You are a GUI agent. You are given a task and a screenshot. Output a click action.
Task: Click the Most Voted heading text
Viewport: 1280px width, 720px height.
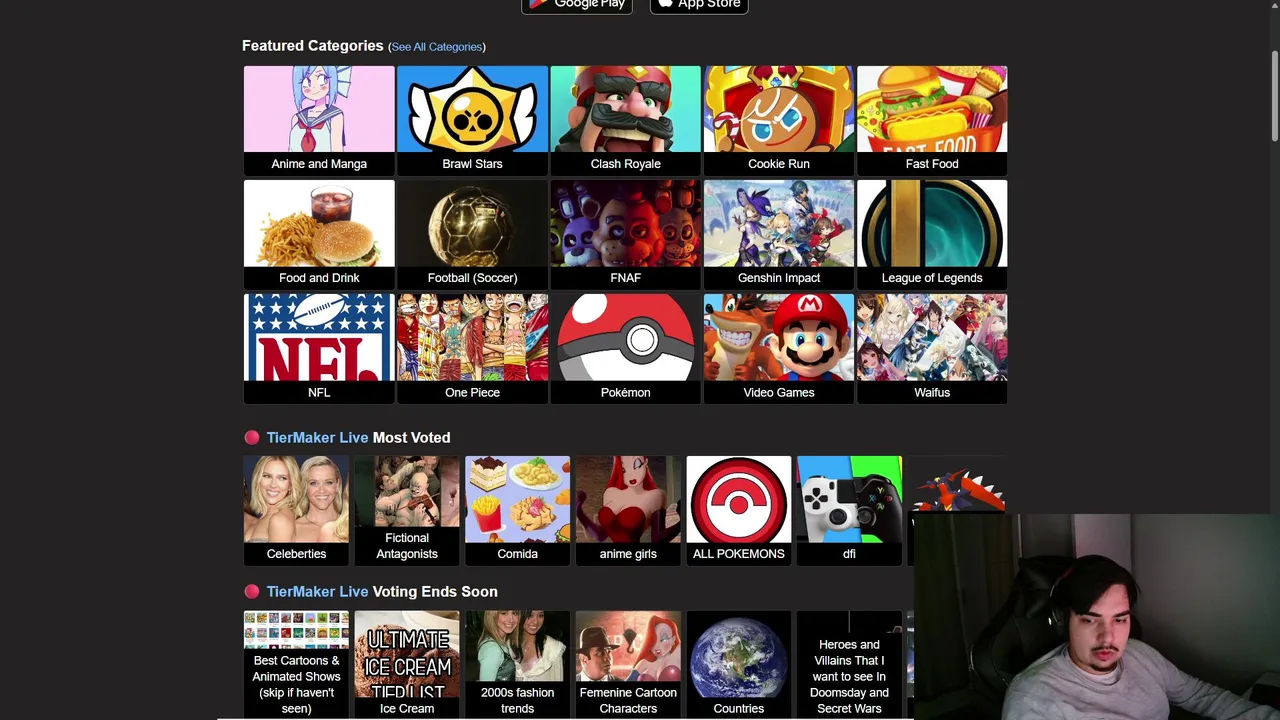411,438
